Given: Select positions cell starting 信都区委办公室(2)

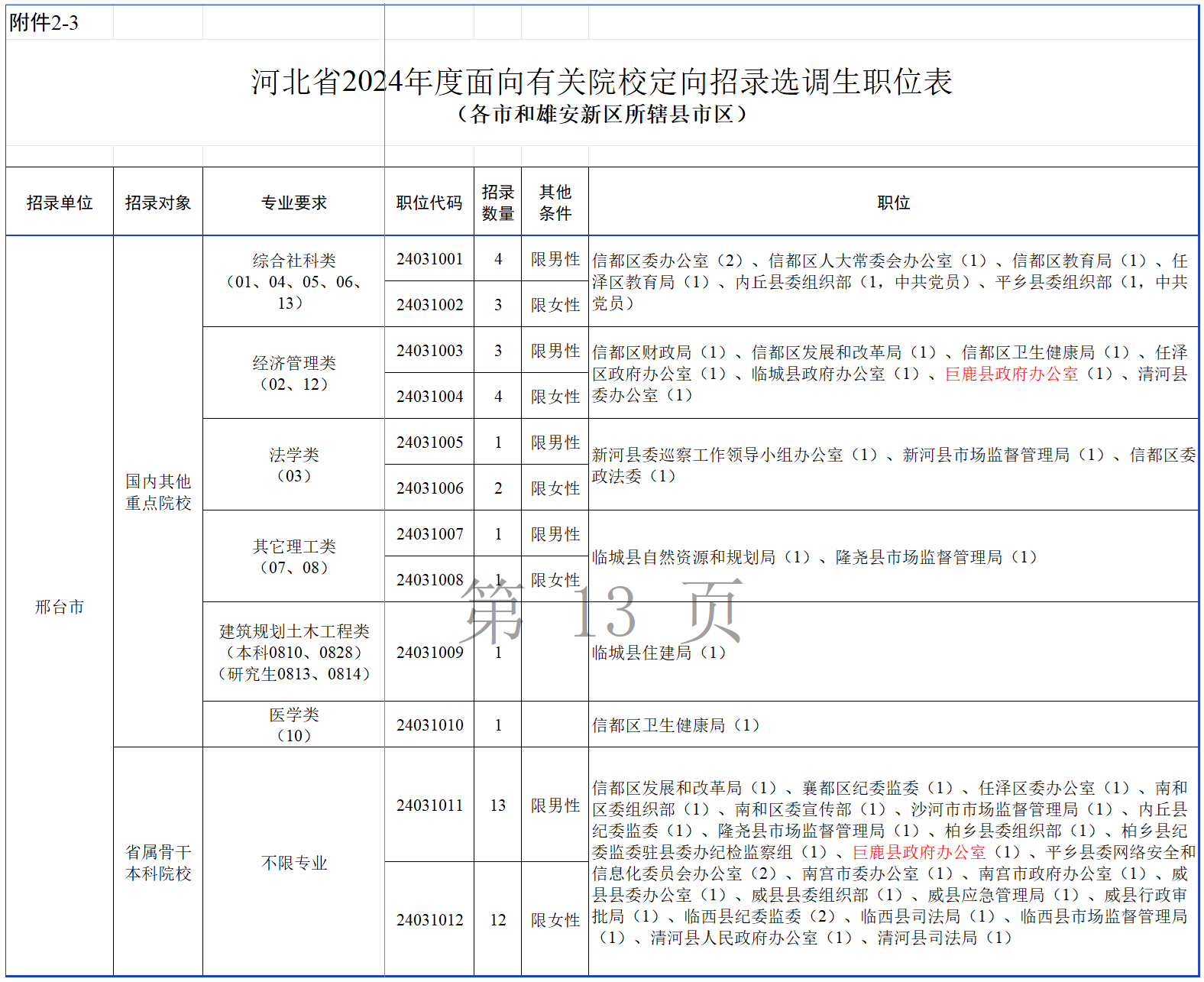Looking at the screenshot, I should [x=894, y=282].
